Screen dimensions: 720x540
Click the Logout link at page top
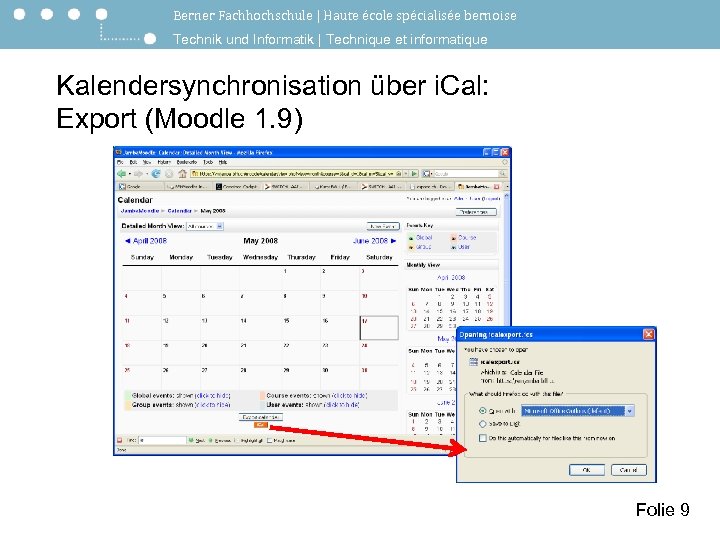click(x=490, y=199)
